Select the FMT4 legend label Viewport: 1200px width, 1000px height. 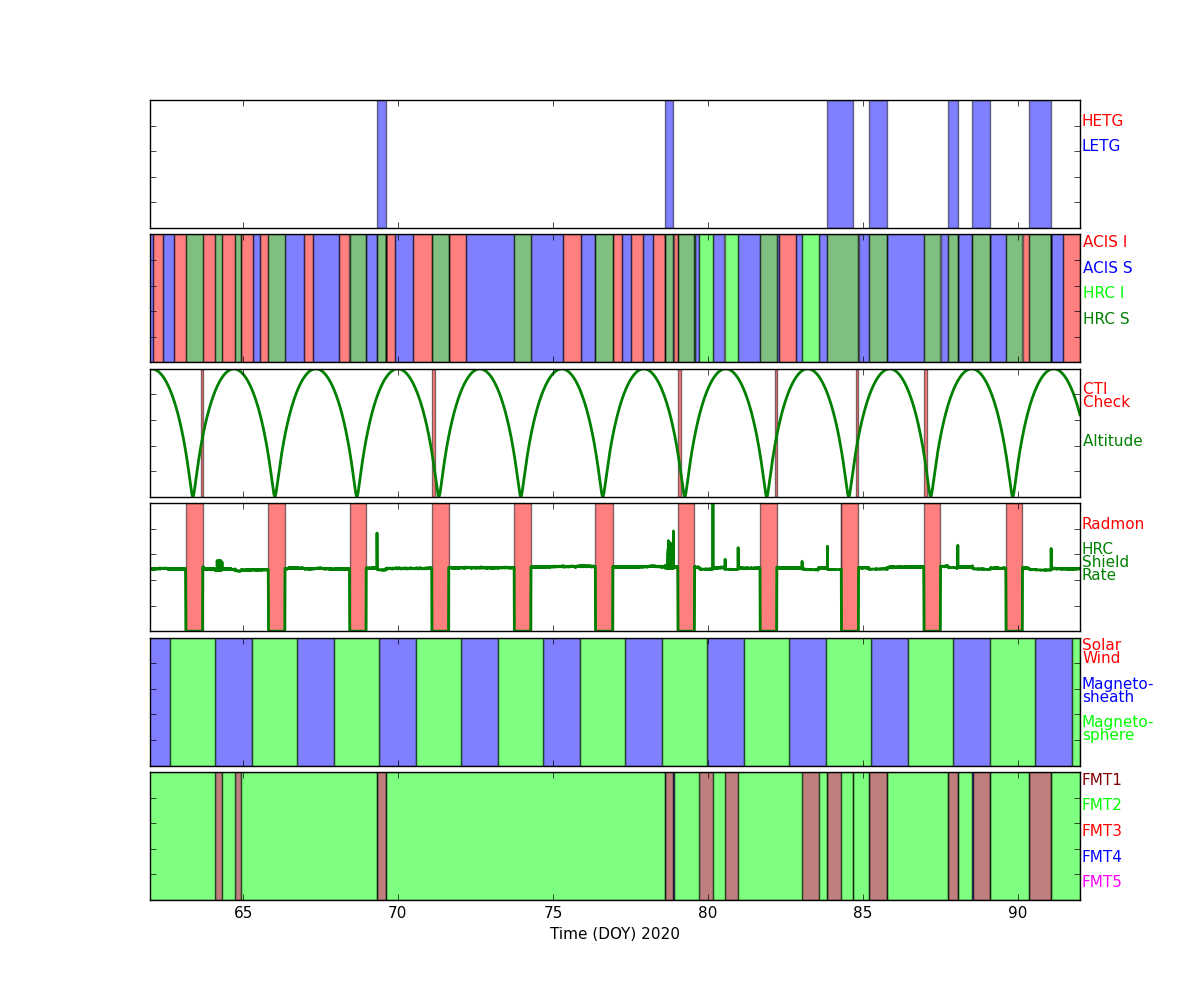(1101, 857)
